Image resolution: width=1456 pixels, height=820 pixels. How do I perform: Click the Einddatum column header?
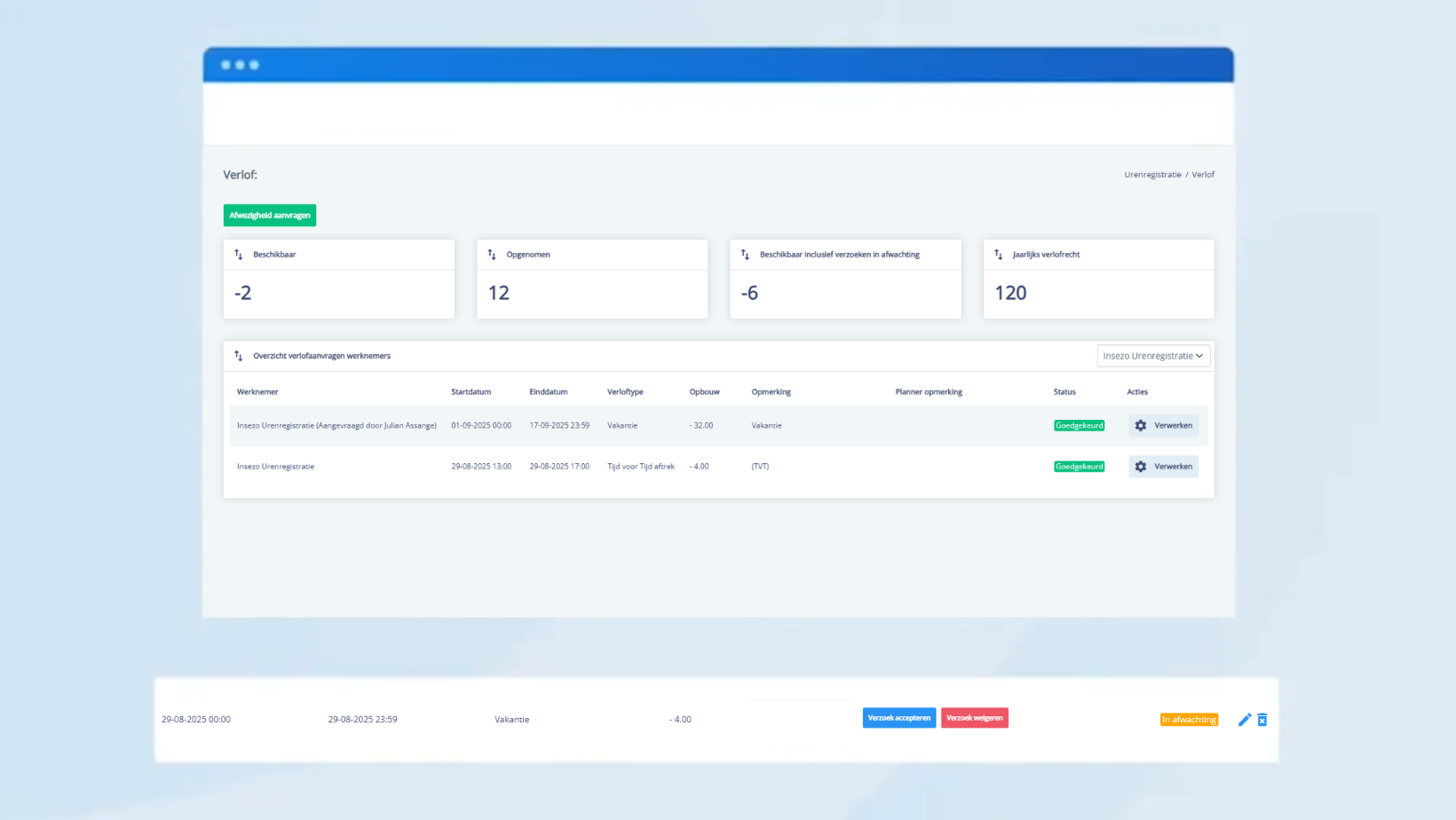click(549, 392)
